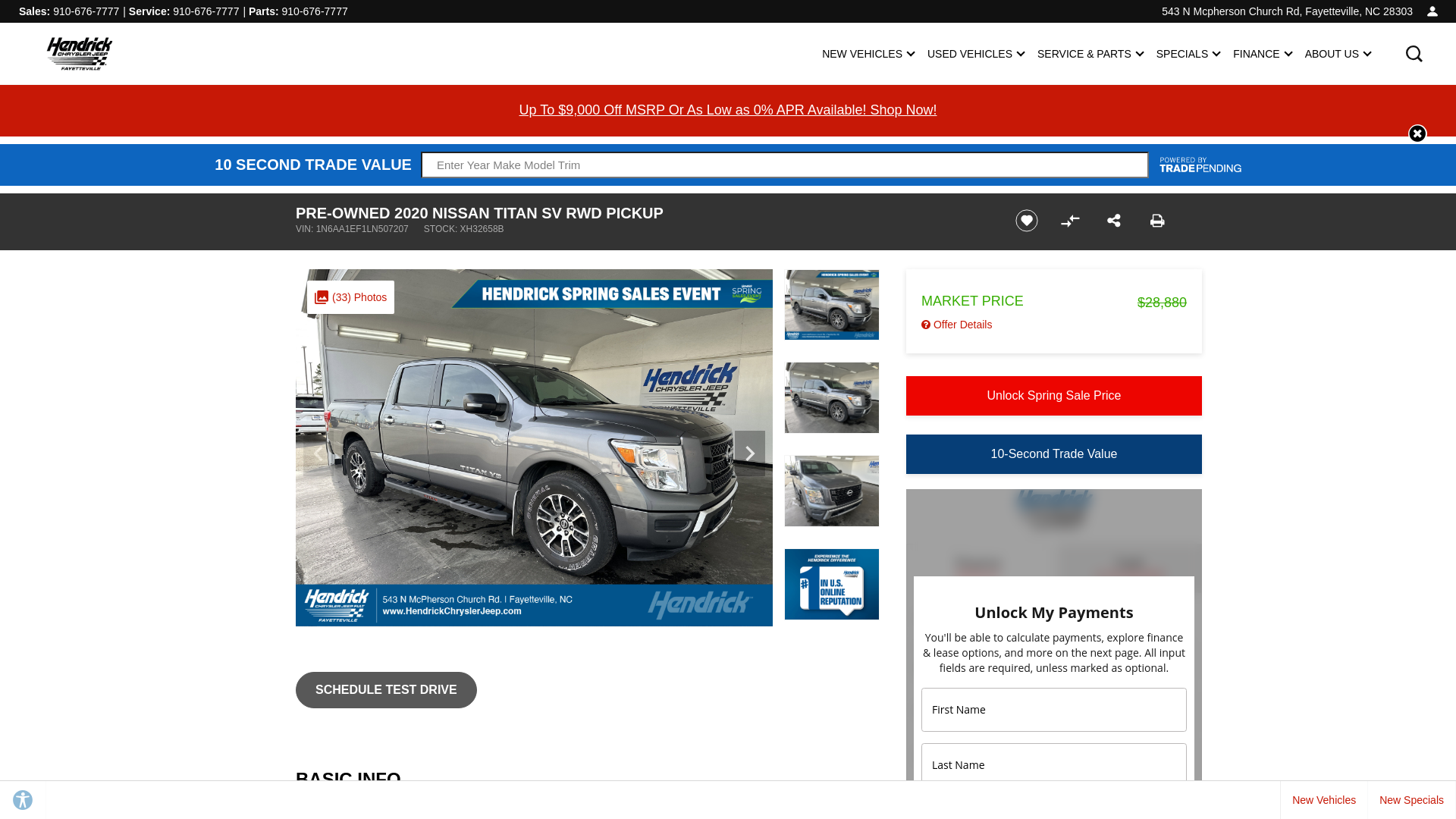The image size is (1456, 819).
Task: Open the accessibility options icon
Action: (x=23, y=800)
